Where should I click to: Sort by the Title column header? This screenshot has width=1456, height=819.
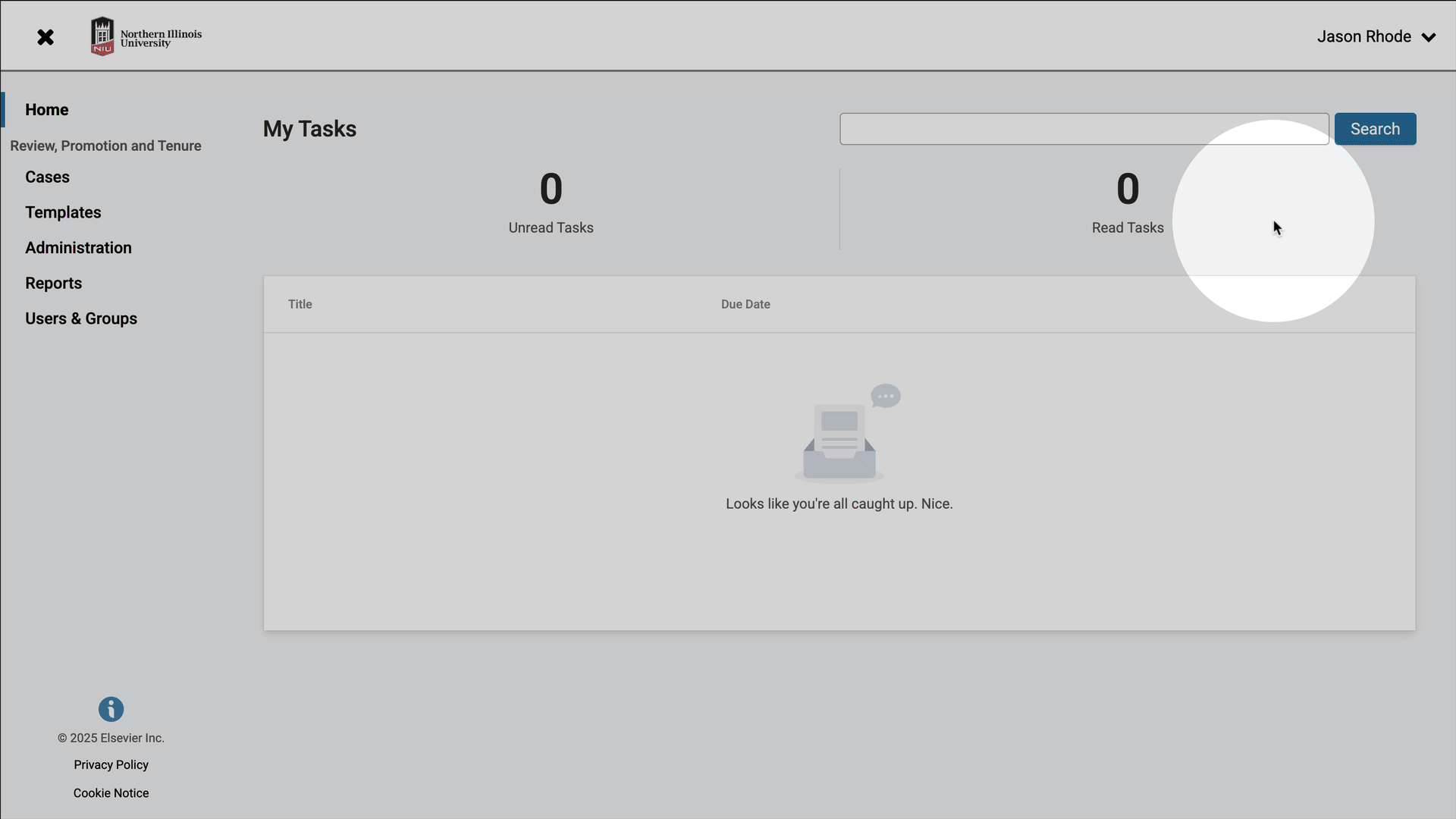pos(300,304)
